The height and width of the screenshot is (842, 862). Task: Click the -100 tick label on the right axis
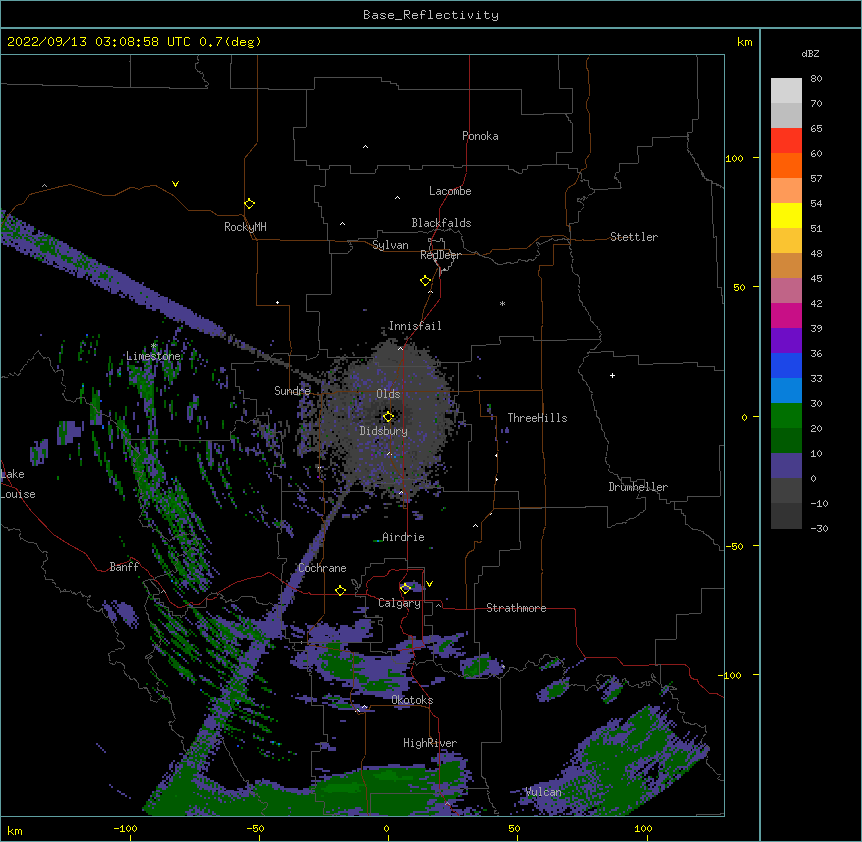[x=731, y=675]
